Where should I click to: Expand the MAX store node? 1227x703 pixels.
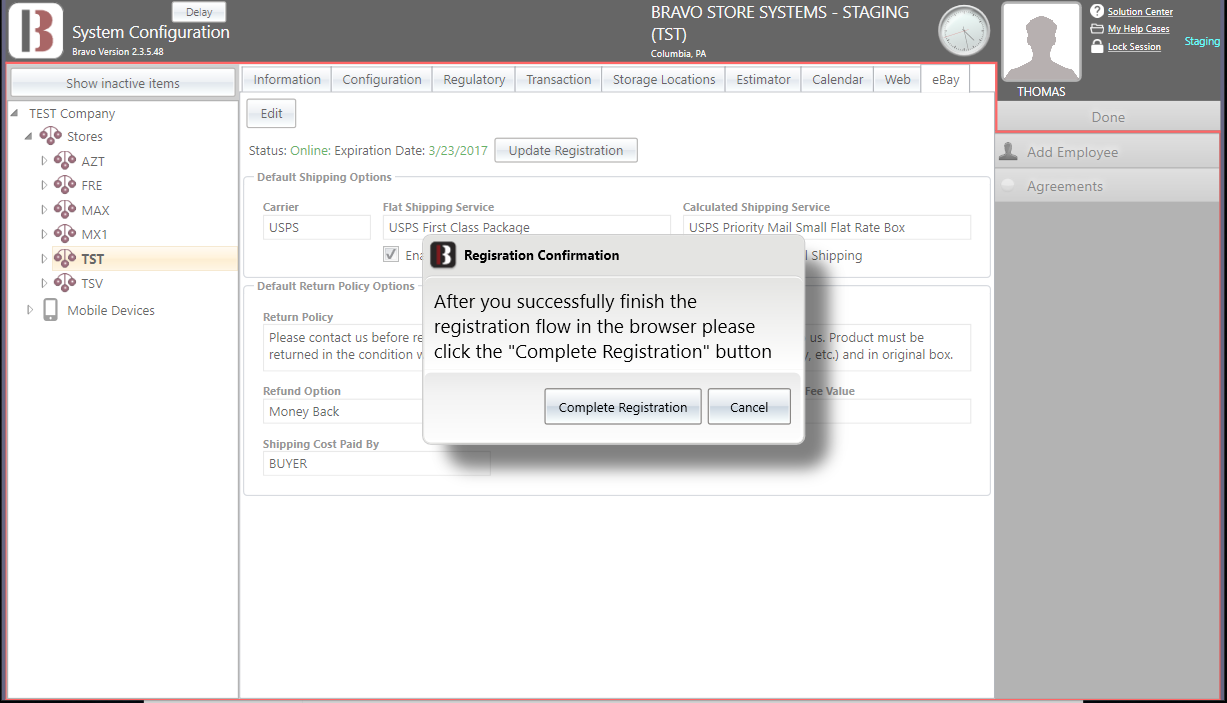click(x=44, y=209)
